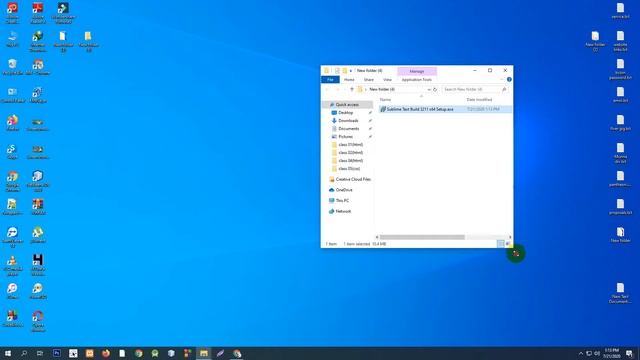
Task: Open Task View from the taskbar
Action: tap(40, 353)
